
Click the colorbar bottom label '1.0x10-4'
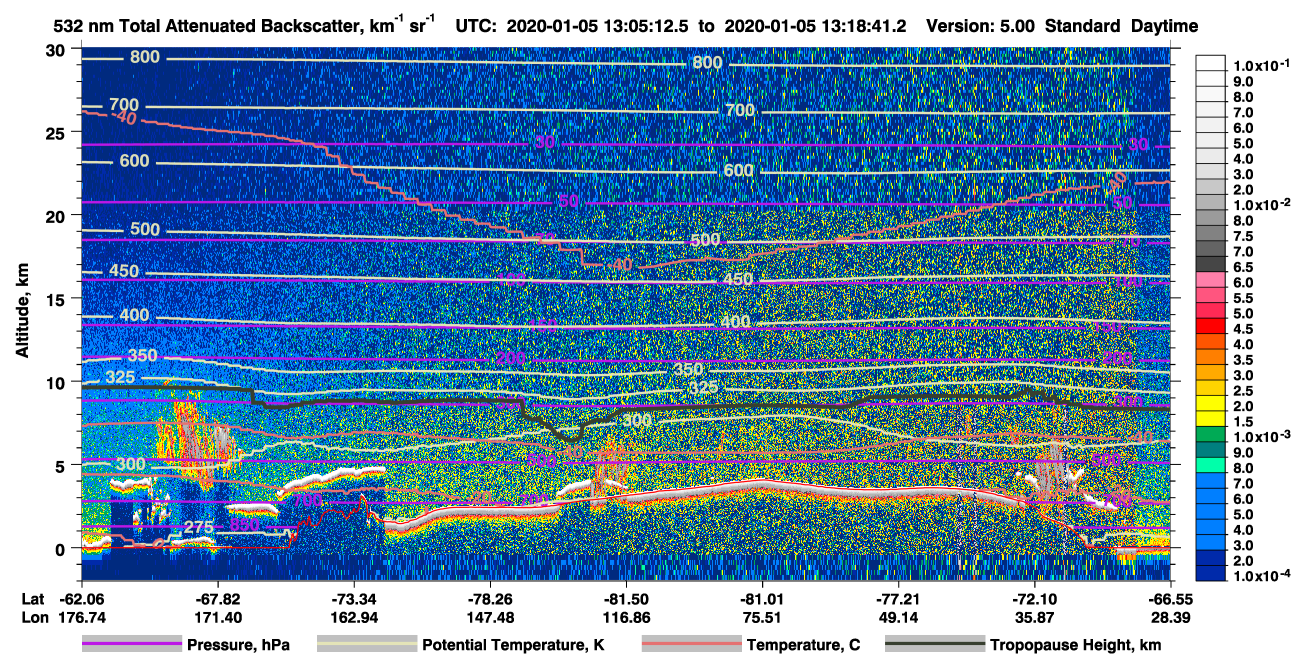(1260, 577)
